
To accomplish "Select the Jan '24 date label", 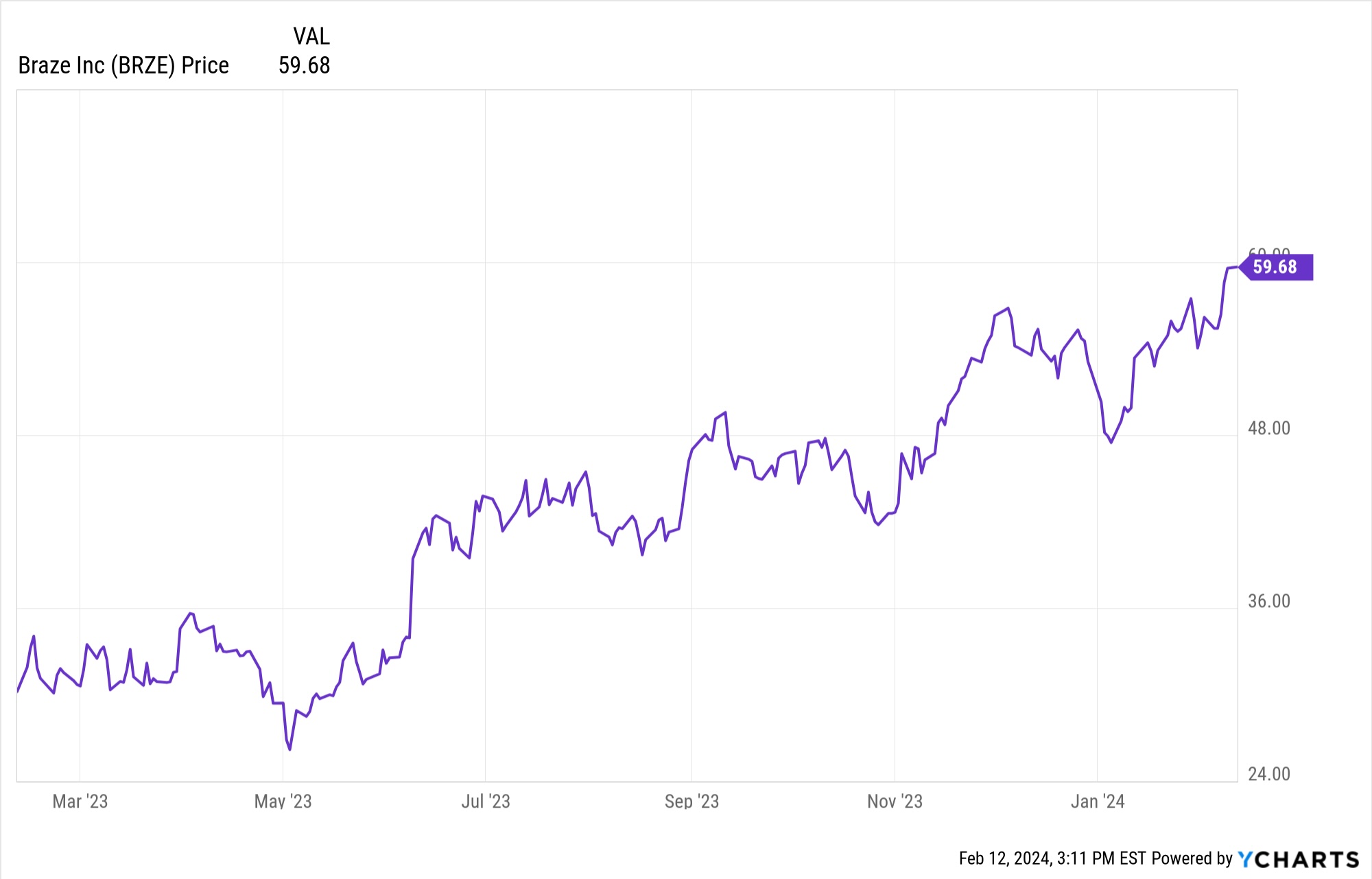I will coord(1098,801).
